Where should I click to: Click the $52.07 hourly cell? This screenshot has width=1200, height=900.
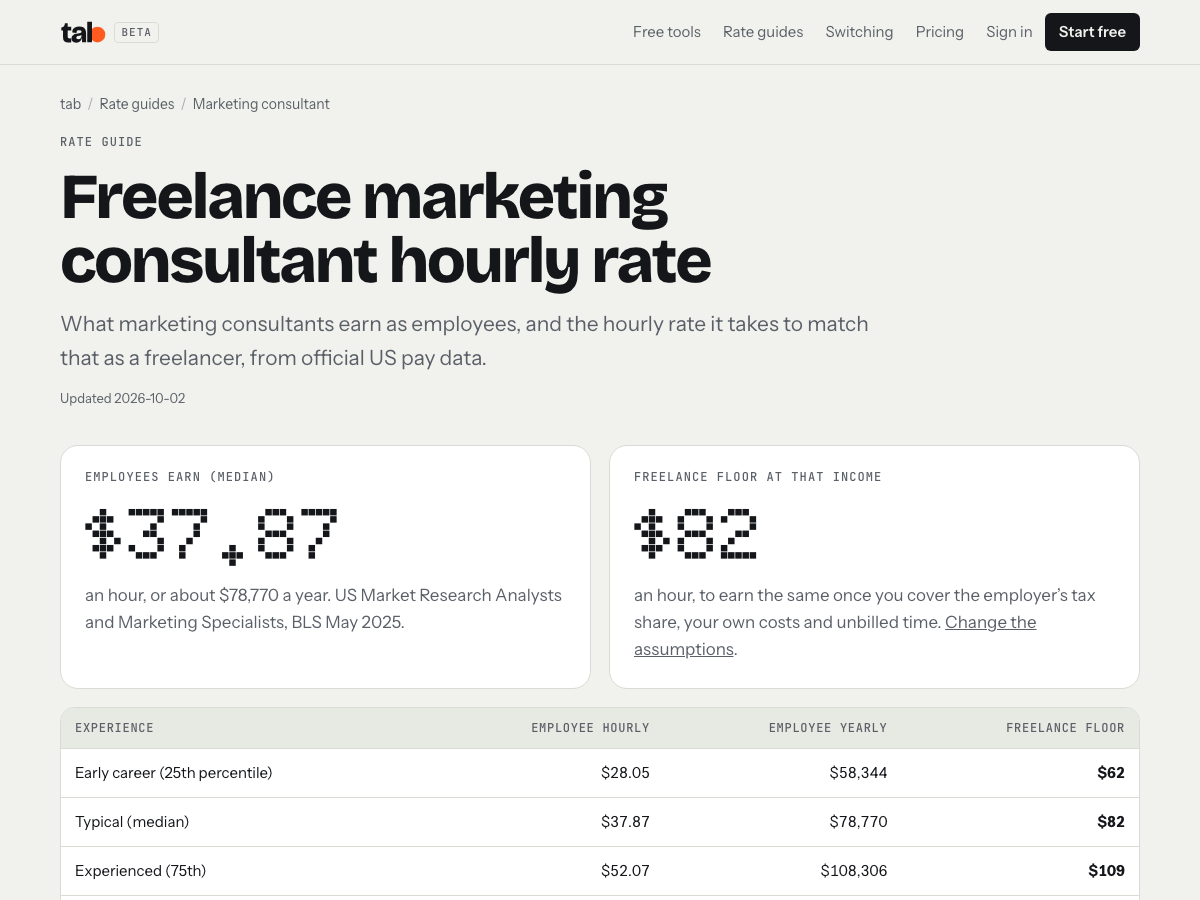pyautogui.click(x=625, y=871)
